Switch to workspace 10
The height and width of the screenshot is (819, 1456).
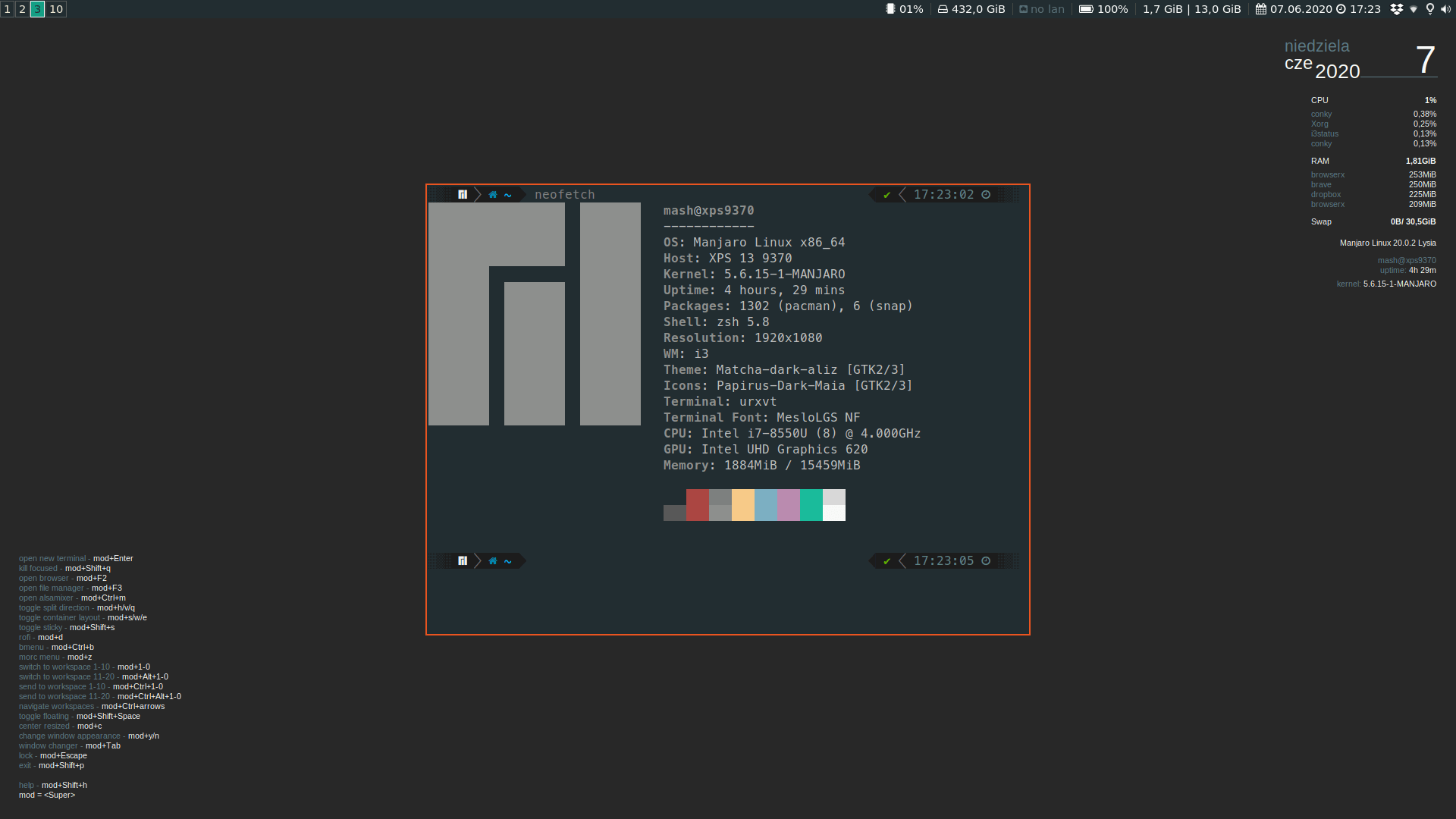[x=56, y=9]
